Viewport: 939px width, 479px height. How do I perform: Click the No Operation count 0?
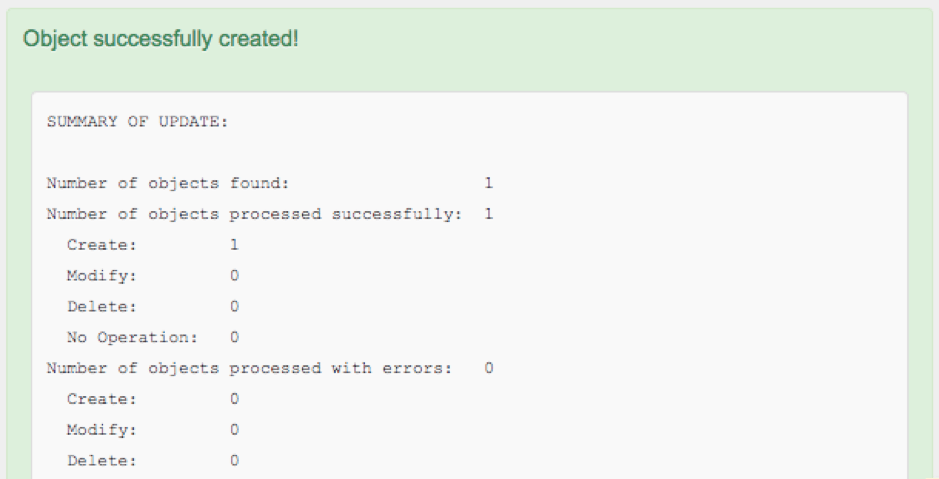click(234, 337)
